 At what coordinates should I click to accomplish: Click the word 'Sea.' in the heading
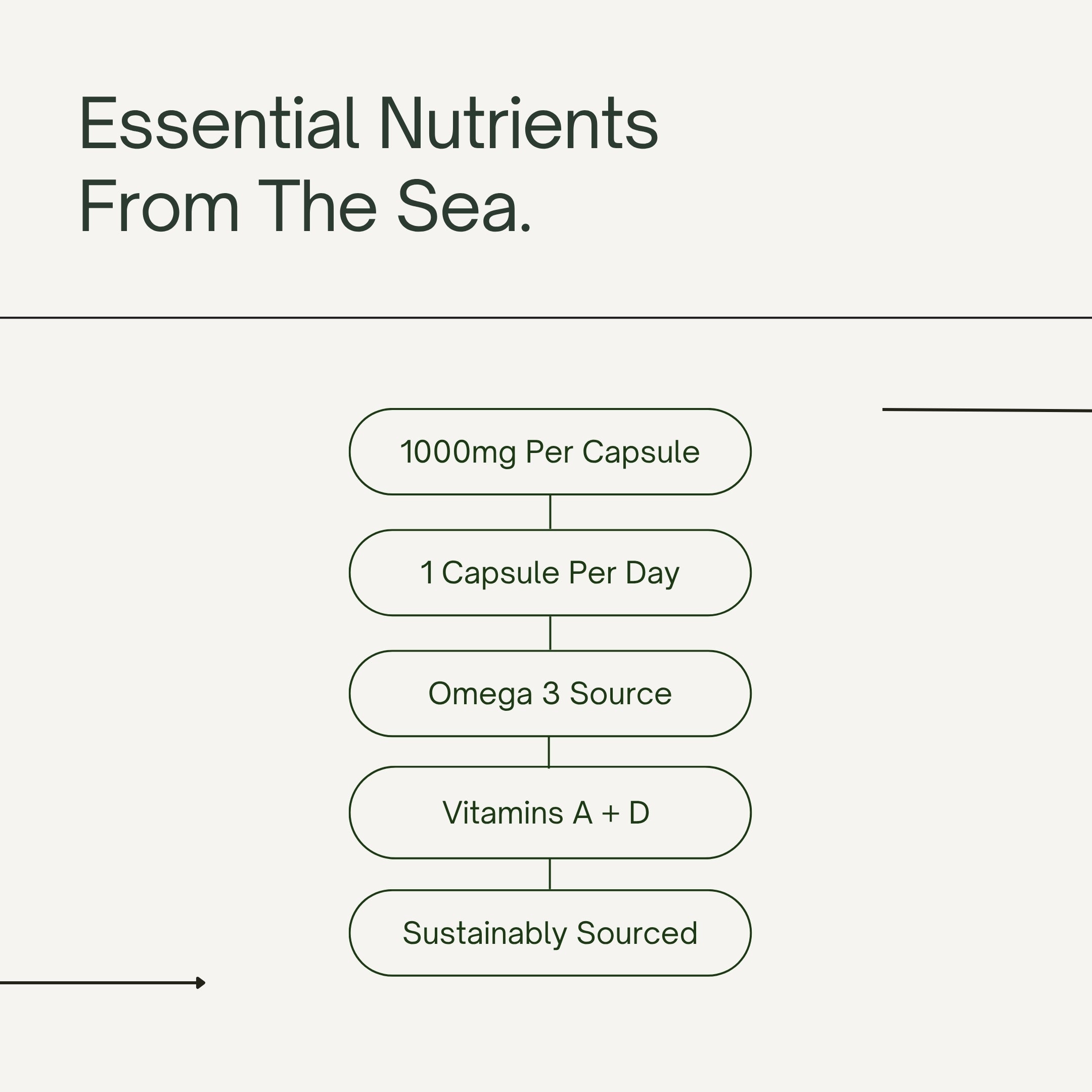click(464, 207)
